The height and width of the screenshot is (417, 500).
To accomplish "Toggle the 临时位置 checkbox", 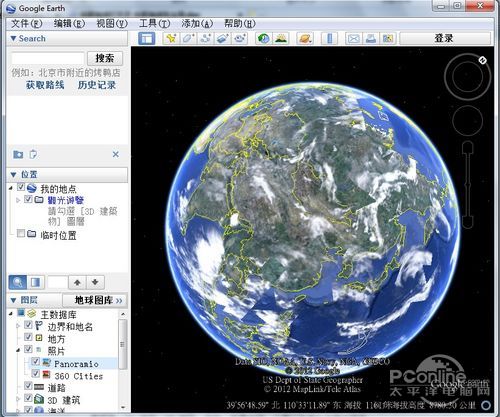I will [21, 233].
